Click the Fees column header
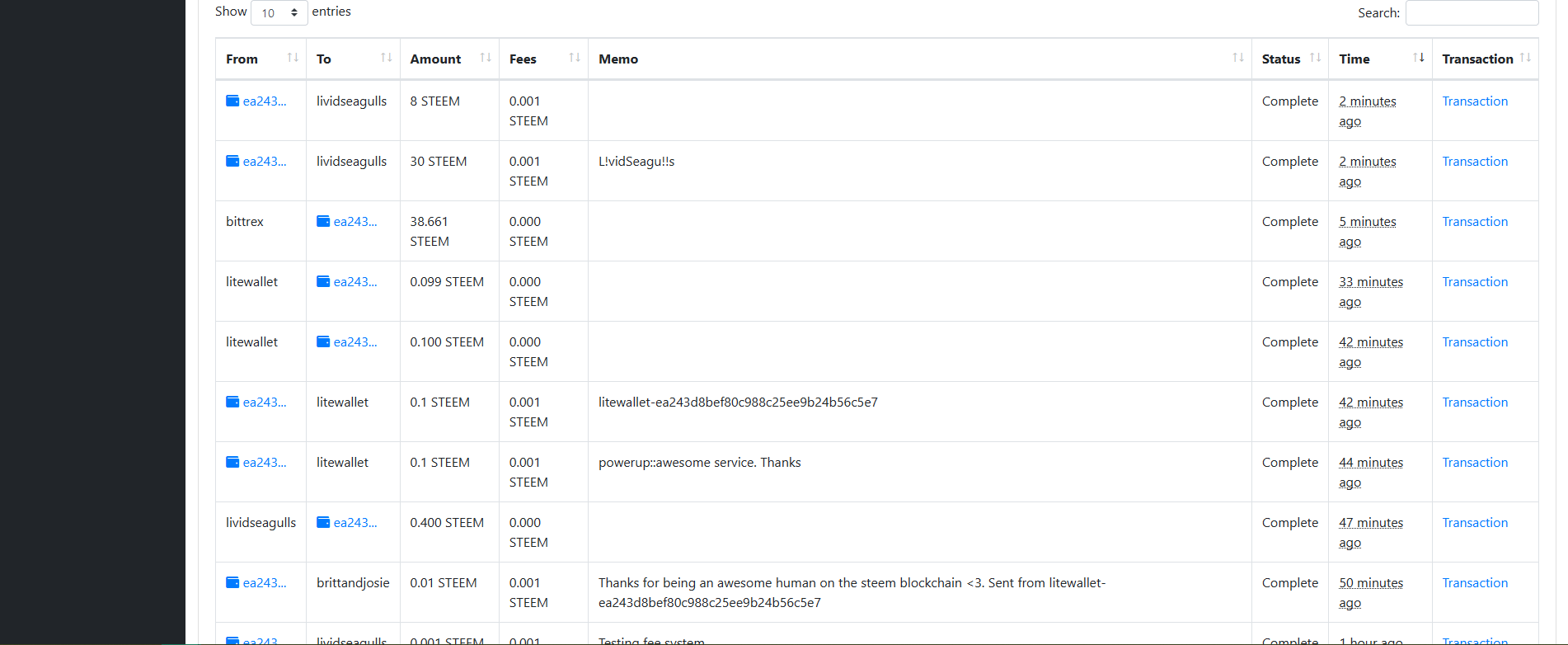The width and height of the screenshot is (1568, 645). [x=523, y=59]
